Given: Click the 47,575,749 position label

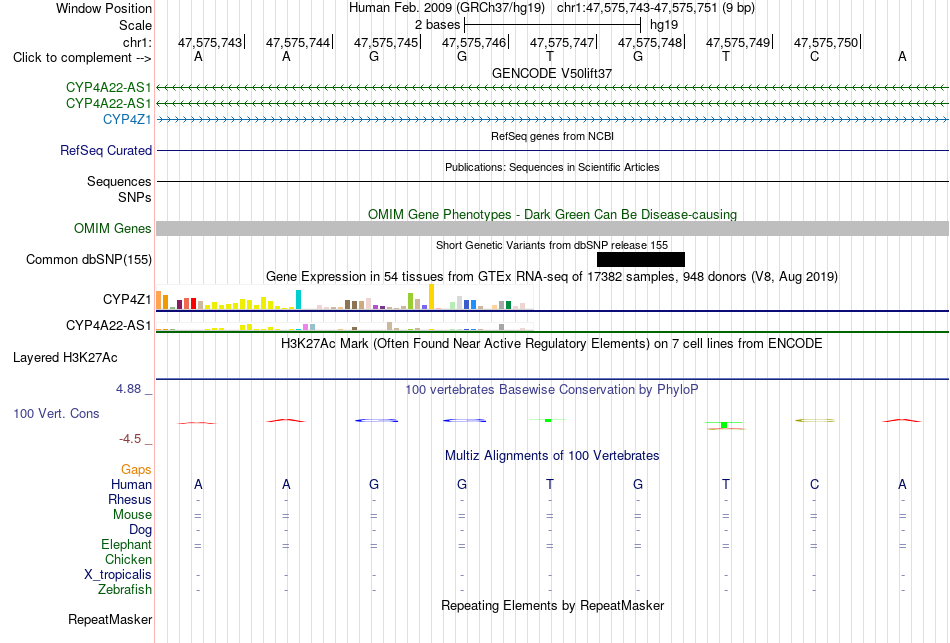Looking at the screenshot, I should (x=738, y=42).
